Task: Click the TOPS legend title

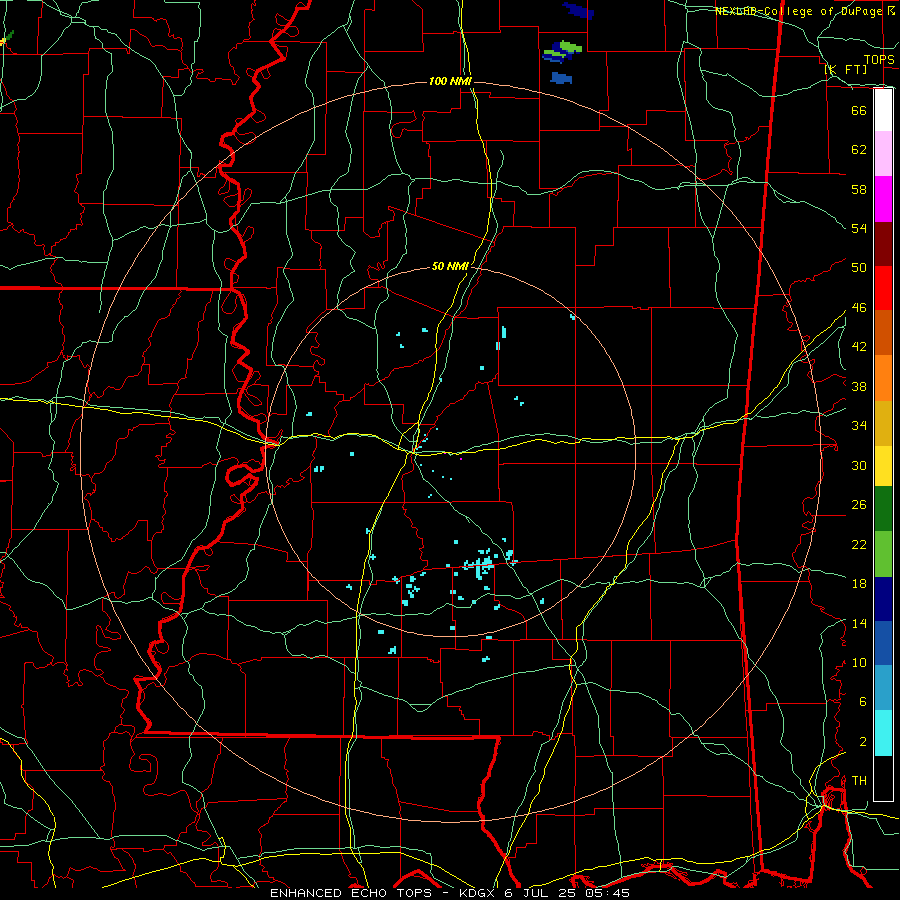Action: click(879, 59)
